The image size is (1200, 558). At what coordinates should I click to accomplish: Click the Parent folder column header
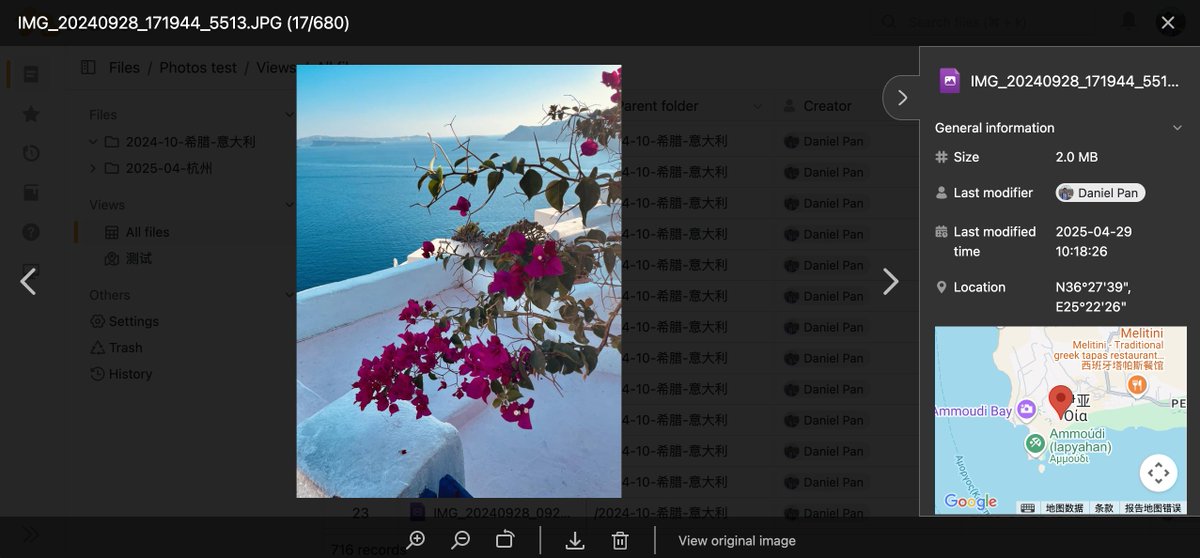coord(659,106)
